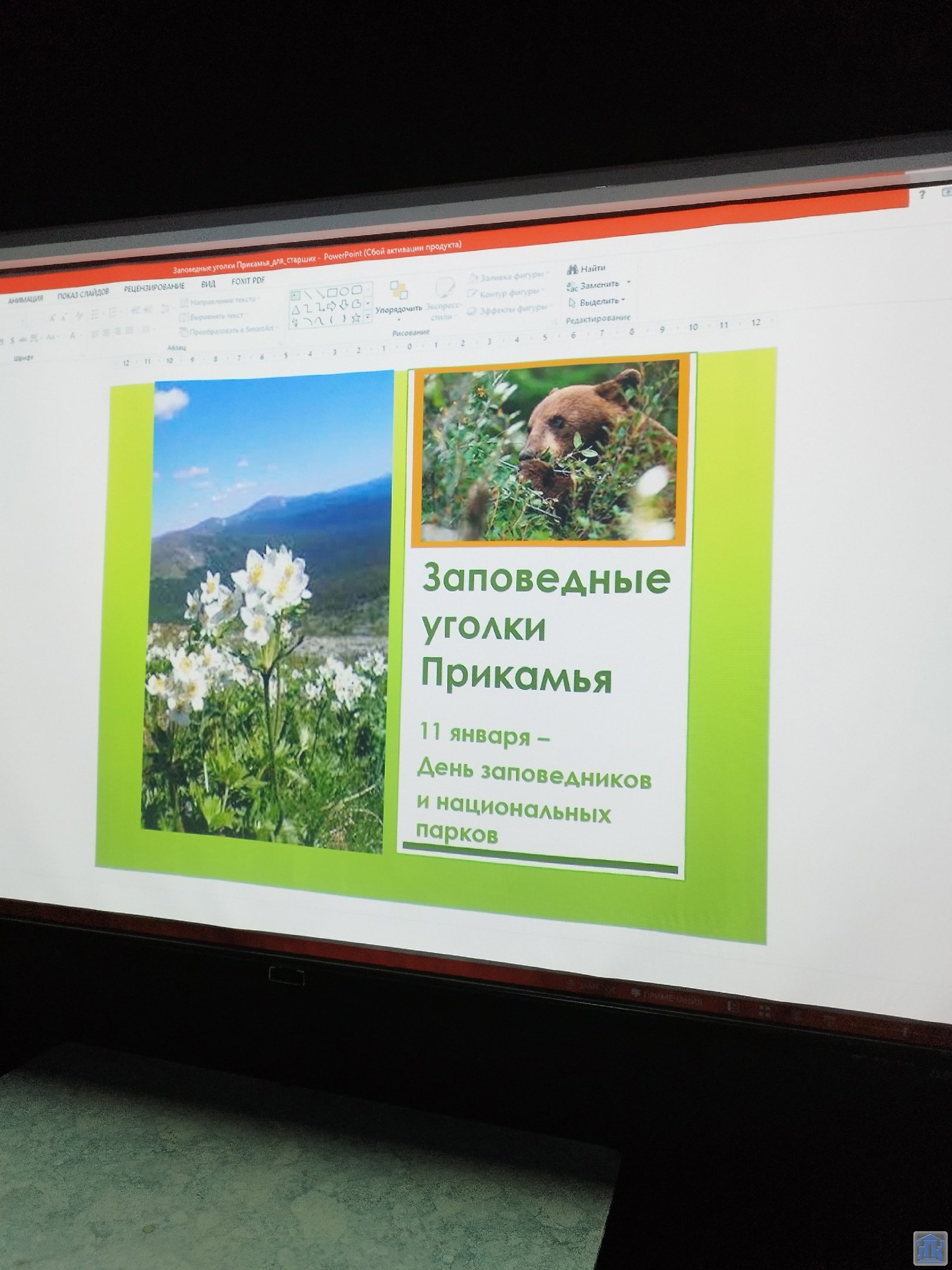The width and height of the screenshot is (952, 1270).
Task: Click the Найти binoculars button
Action: click(586, 269)
